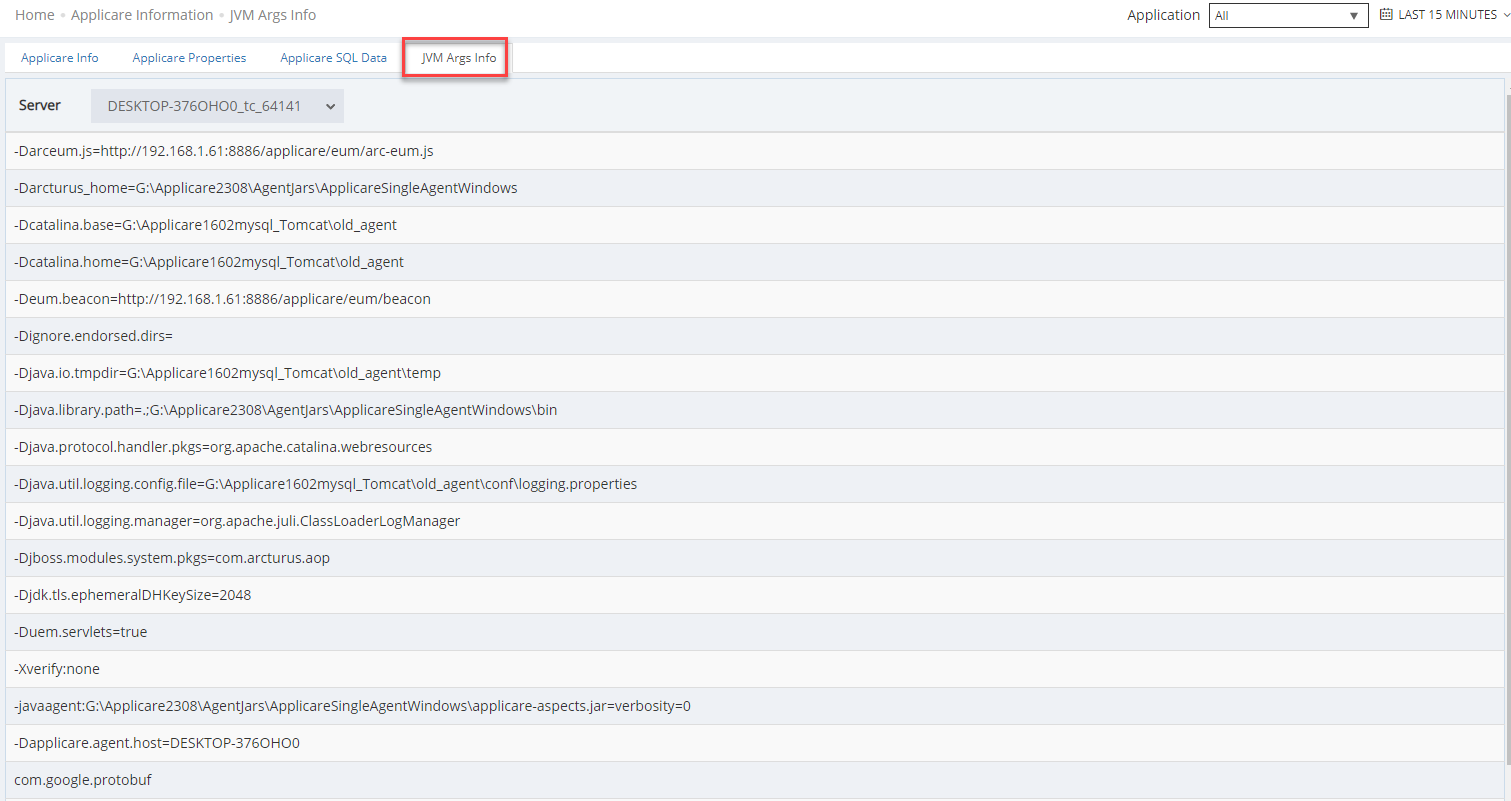Open the Applicare Properties tab
1511x801 pixels.
coord(189,58)
